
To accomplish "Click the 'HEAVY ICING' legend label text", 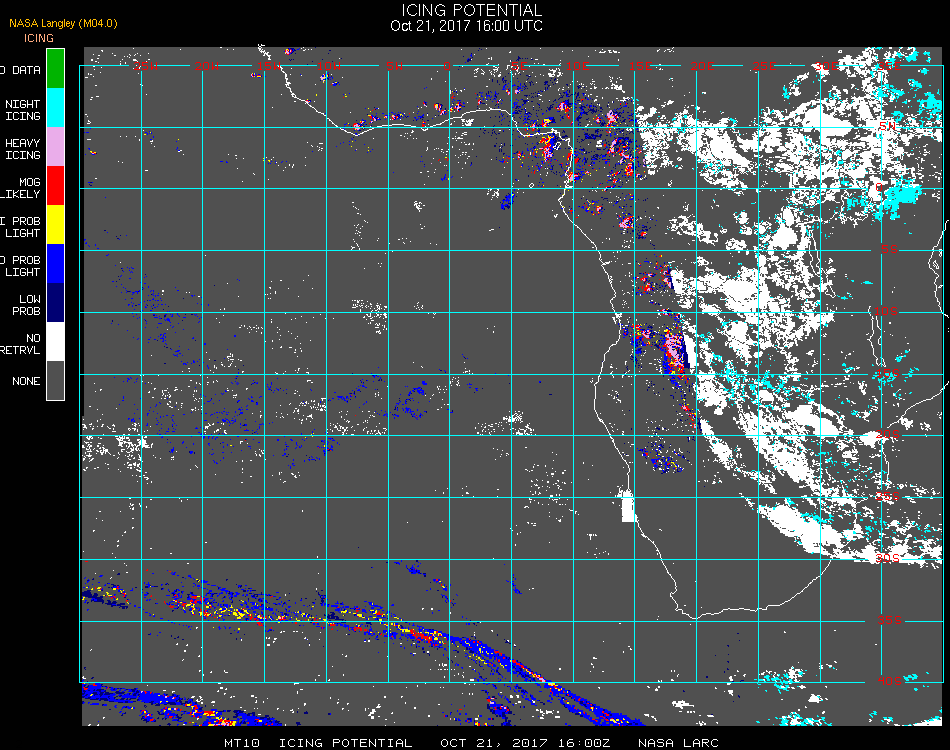I will point(23,149).
